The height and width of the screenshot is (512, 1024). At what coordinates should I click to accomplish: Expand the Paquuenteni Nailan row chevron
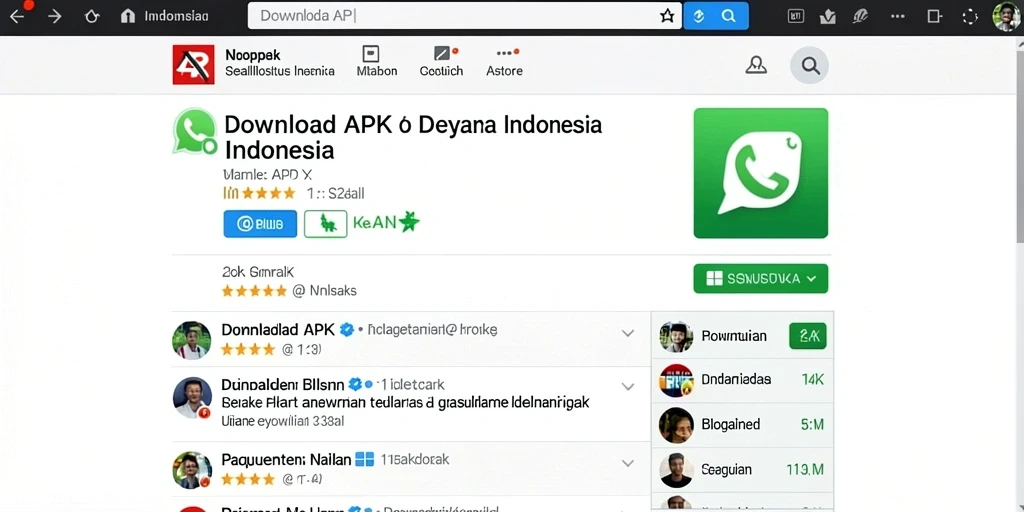tap(628, 464)
